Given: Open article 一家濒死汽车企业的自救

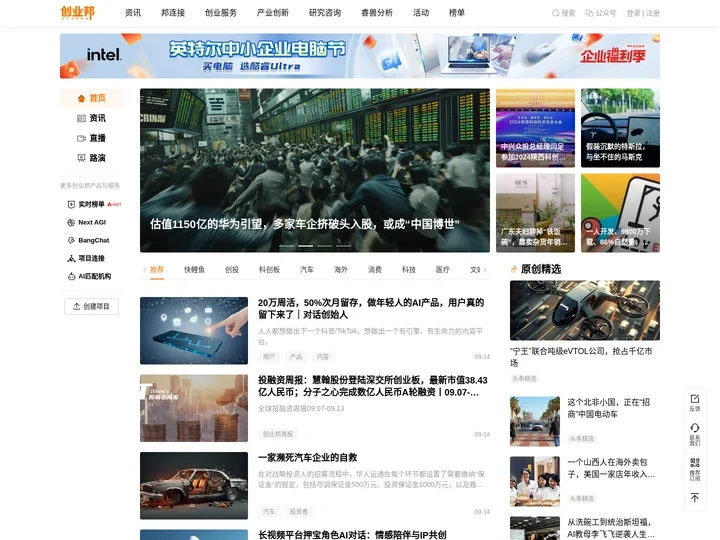Looking at the screenshot, I should (x=308, y=457).
